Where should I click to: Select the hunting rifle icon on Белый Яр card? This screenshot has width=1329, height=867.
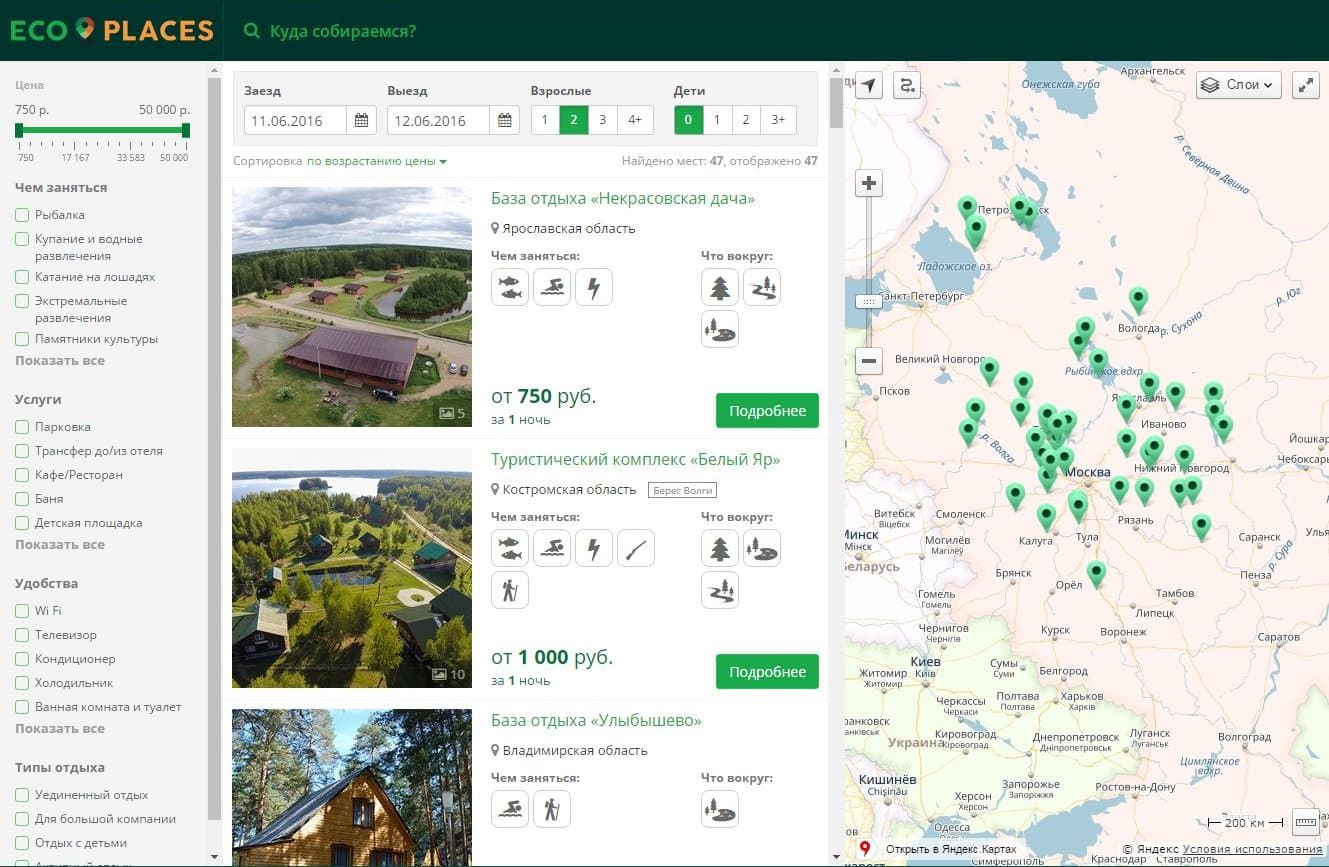click(x=636, y=548)
